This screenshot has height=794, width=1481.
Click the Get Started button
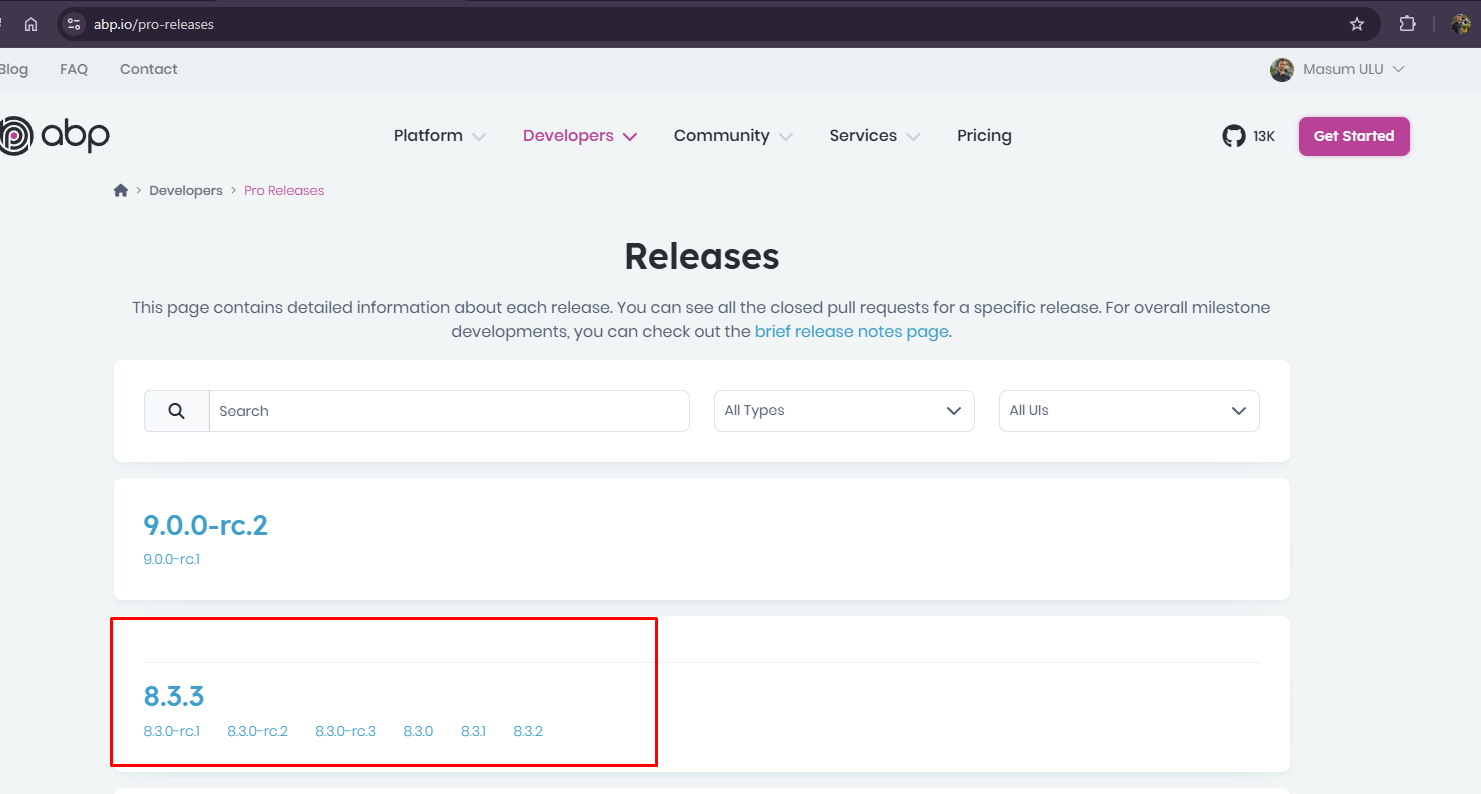[x=1353, y=136]
